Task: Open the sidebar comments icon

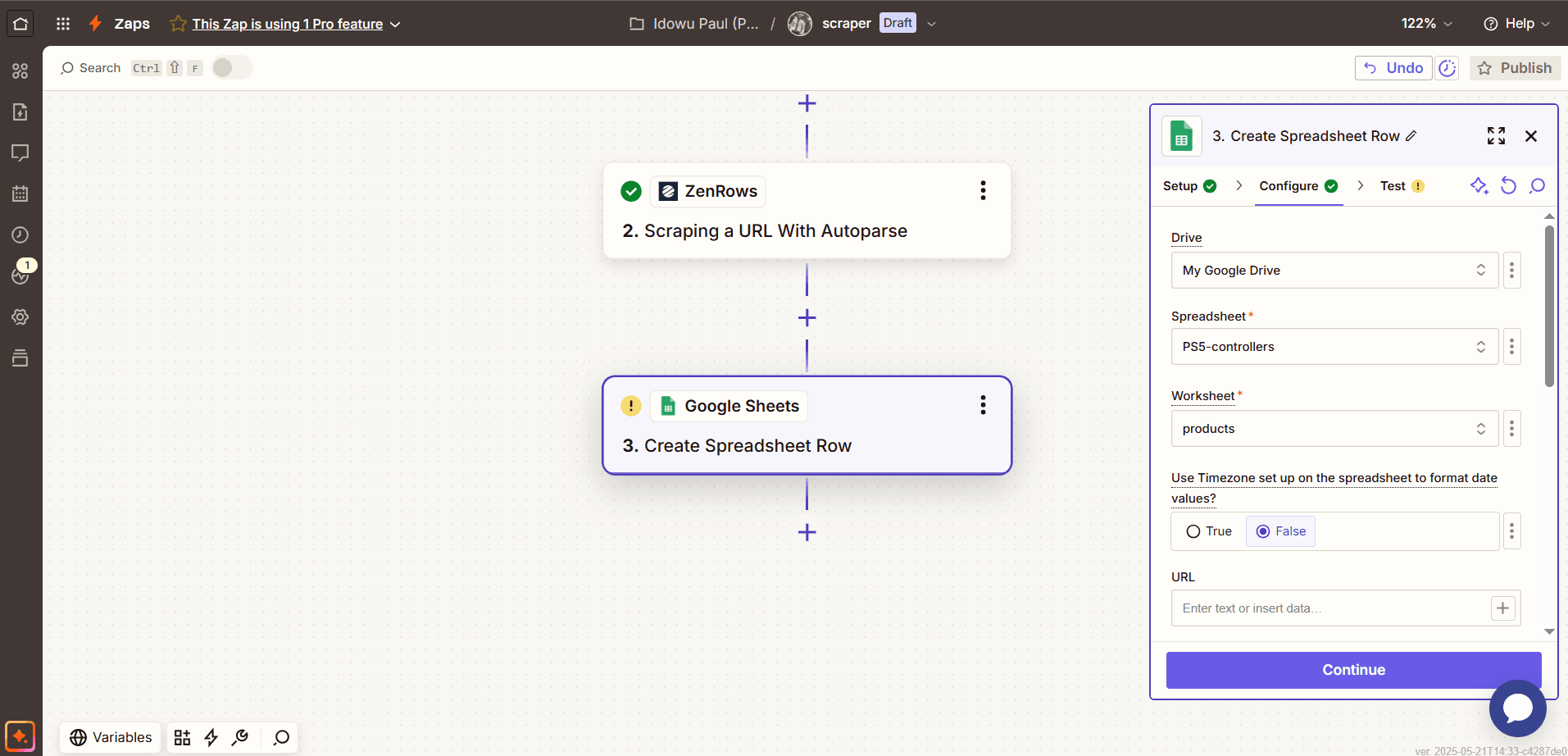Action: [x=20, y=153]
